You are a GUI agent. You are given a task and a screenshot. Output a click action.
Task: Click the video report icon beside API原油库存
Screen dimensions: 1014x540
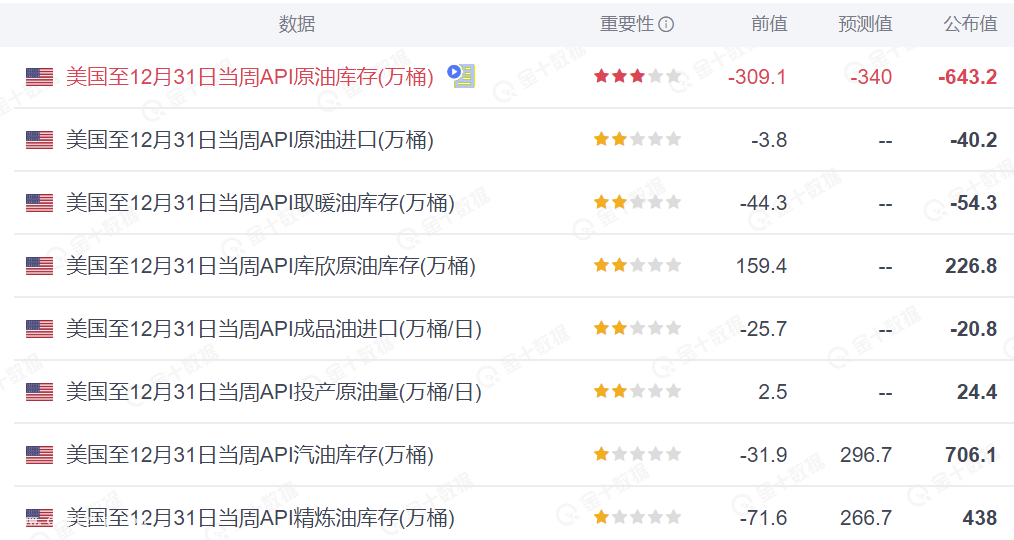[x=461, y=76]
